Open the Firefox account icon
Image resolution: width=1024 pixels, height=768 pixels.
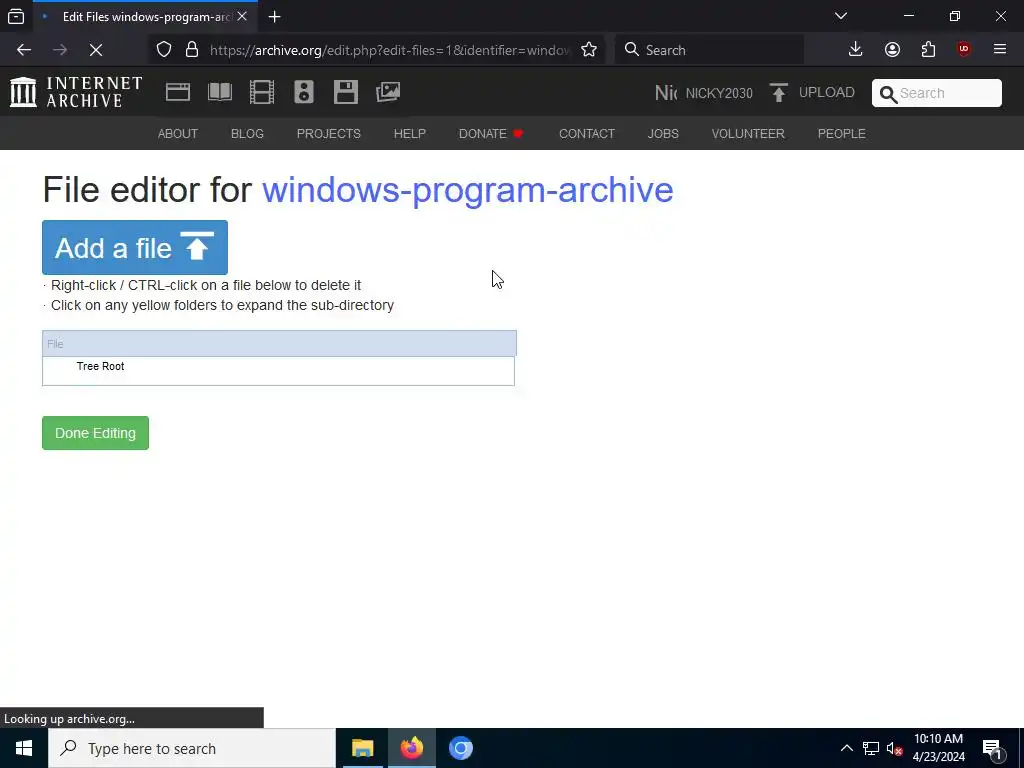pos(892,50)
